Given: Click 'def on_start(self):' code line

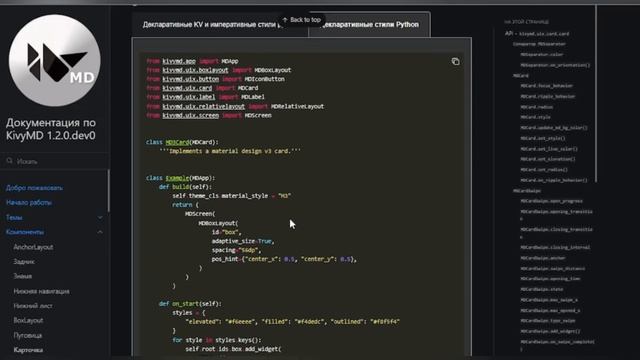Looking at the screenshot, I should click(x=190, y=304).
